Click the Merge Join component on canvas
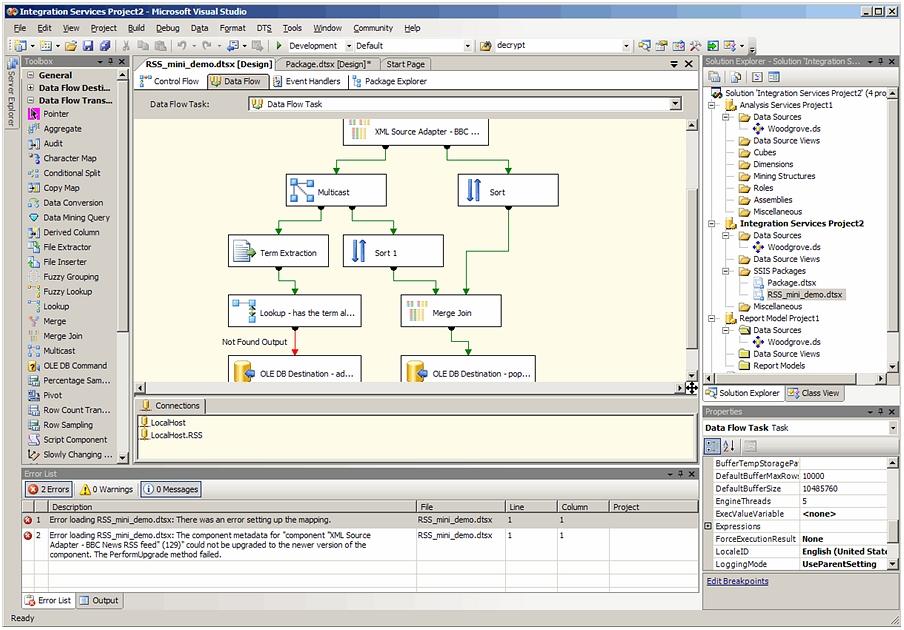904x630 pixels. point(451,313)
